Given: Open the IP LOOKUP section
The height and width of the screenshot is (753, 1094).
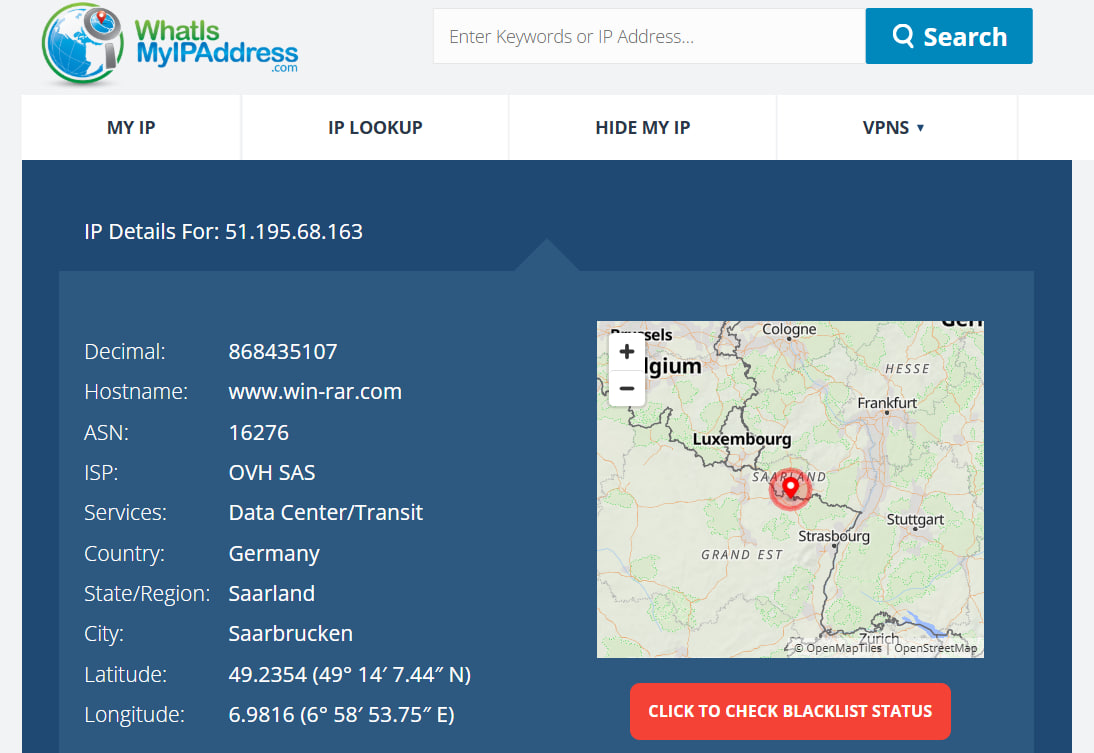Looking at the screenshot, I should click(374, 127).
